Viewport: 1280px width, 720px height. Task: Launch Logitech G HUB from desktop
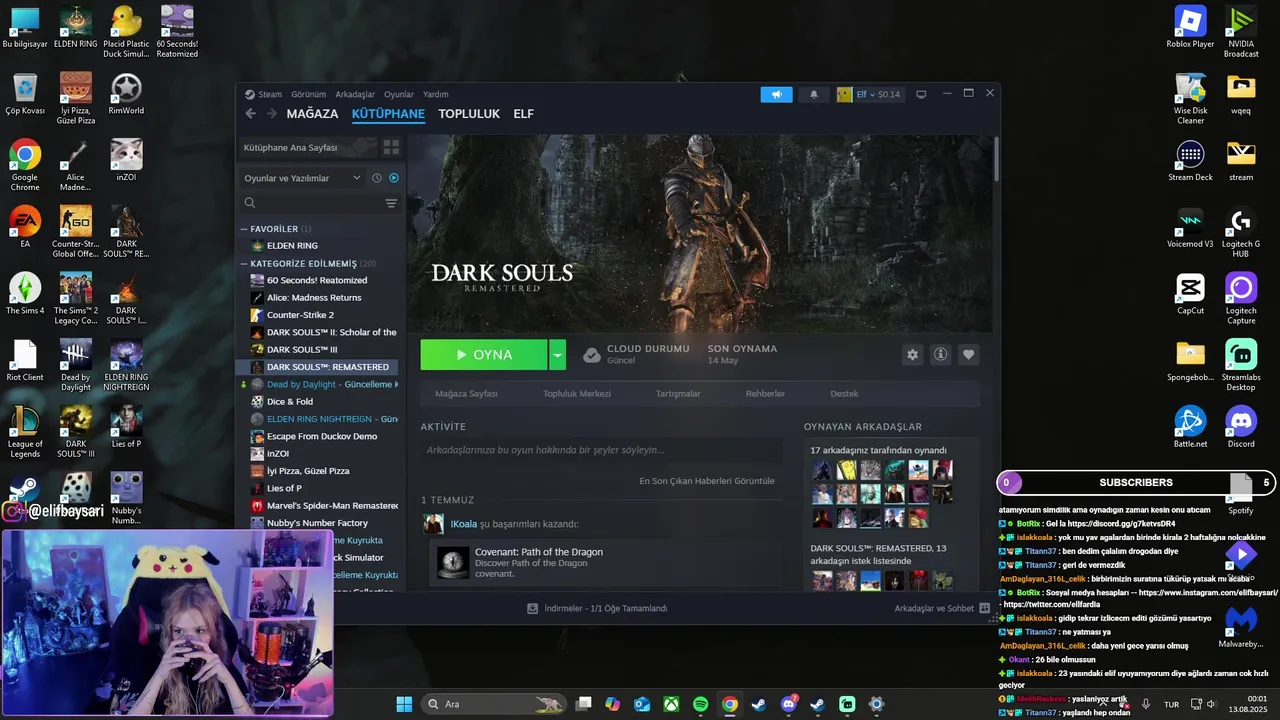(x=1241, y=232)
